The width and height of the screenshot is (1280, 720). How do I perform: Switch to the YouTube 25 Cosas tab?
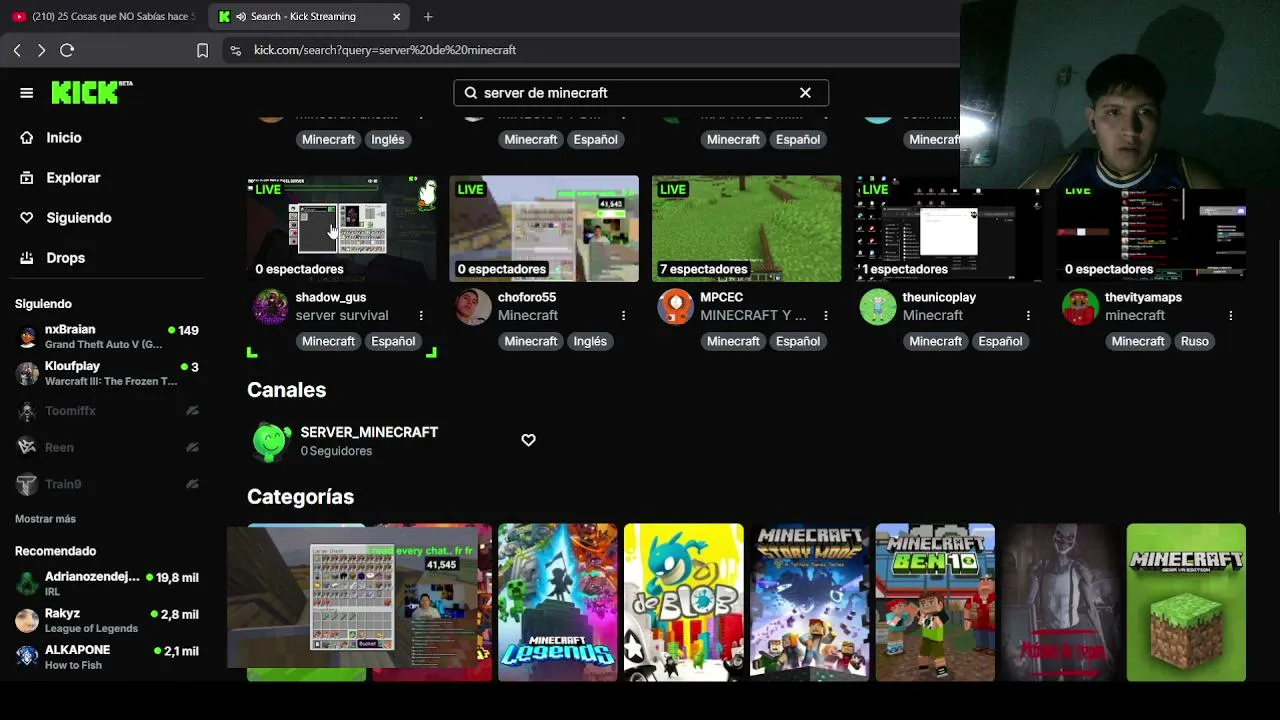tap(104, 16)
